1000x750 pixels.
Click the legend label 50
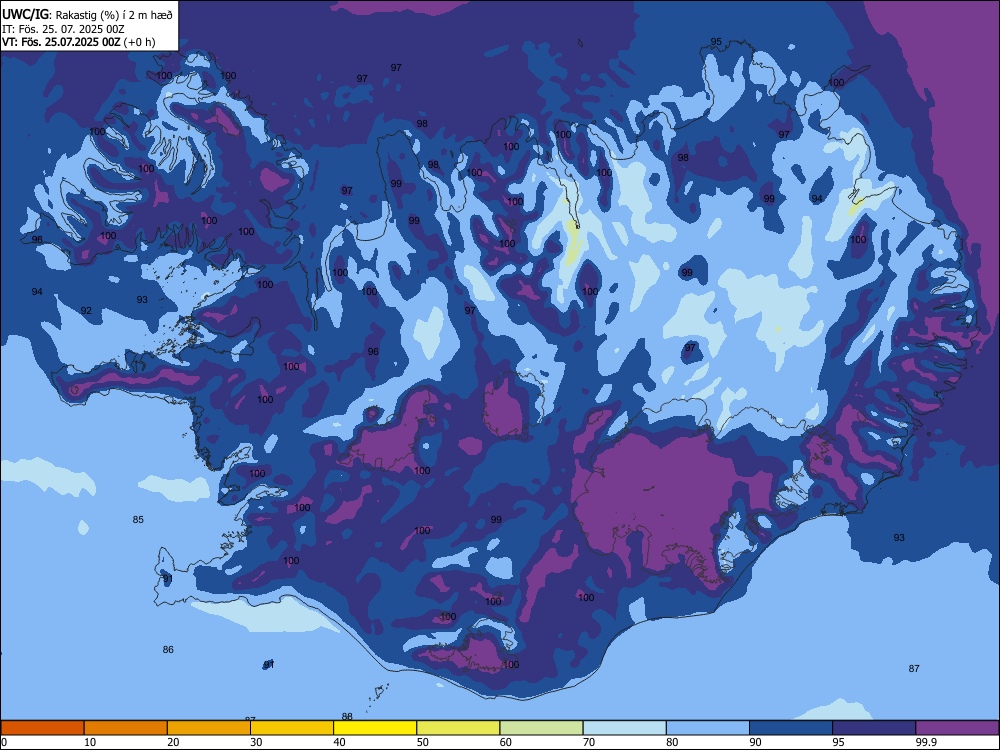[x=423, y=742]
